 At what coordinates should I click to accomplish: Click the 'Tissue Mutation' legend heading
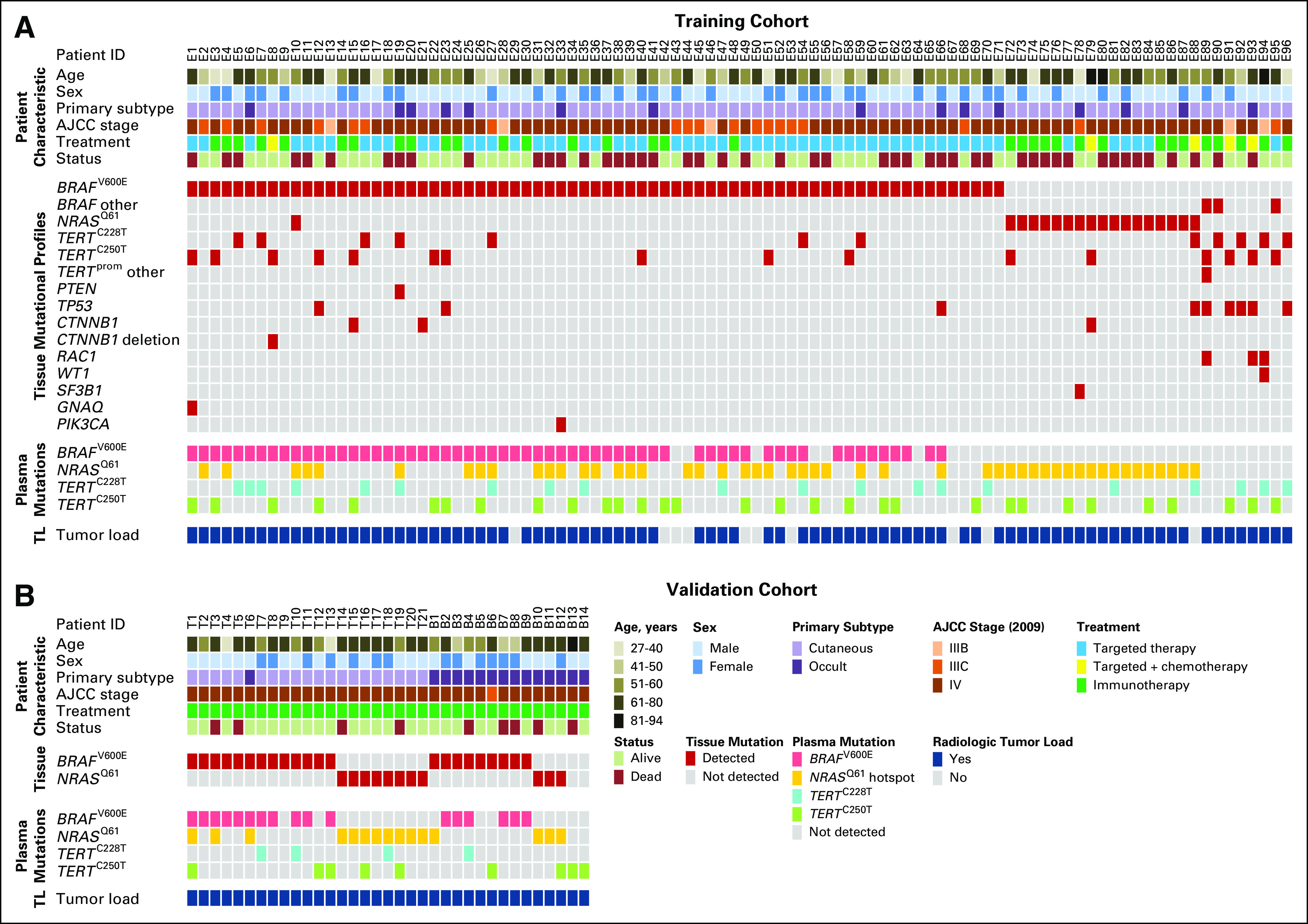point(734,742)
